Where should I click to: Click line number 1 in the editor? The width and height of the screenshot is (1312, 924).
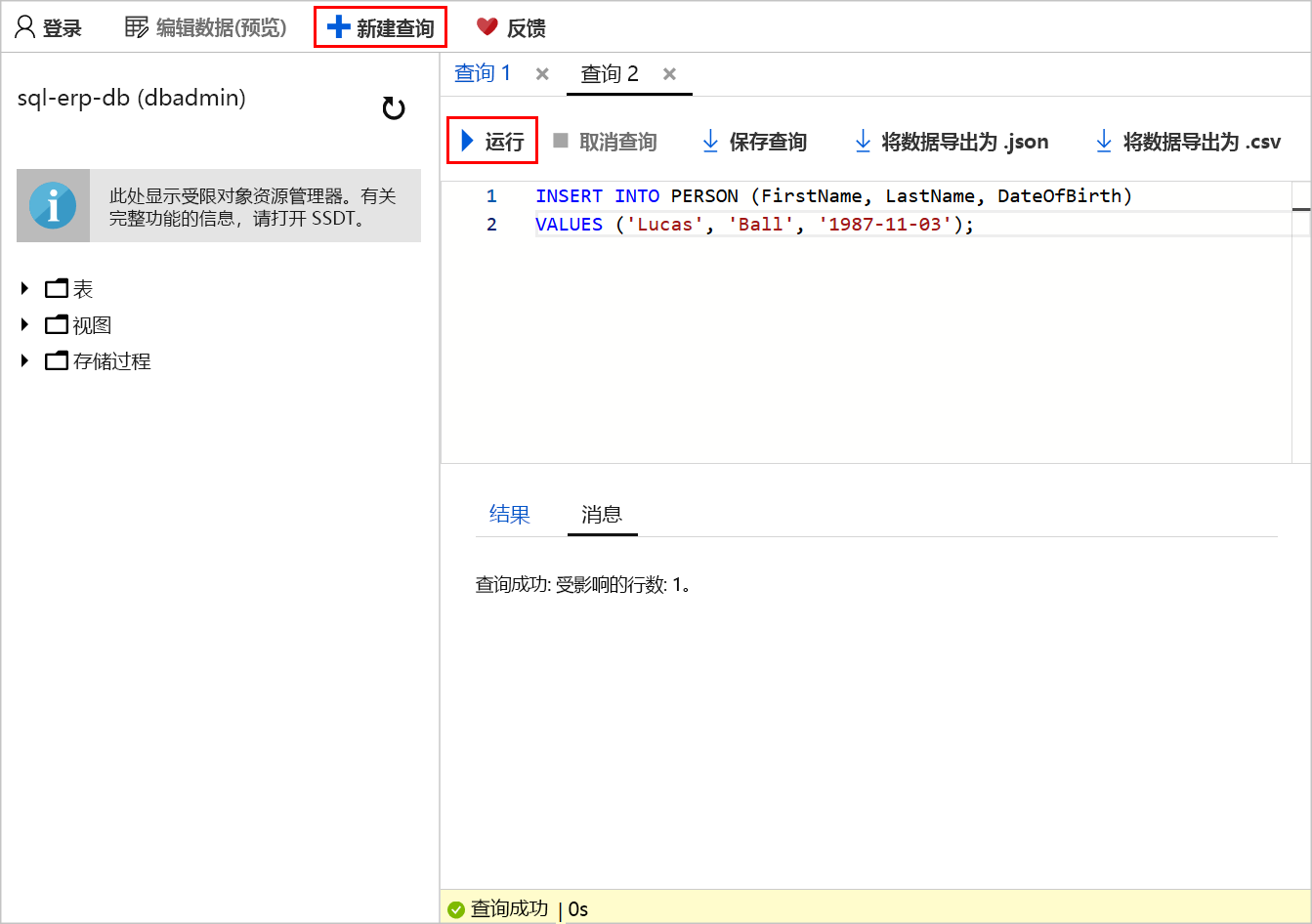(491, 196)
